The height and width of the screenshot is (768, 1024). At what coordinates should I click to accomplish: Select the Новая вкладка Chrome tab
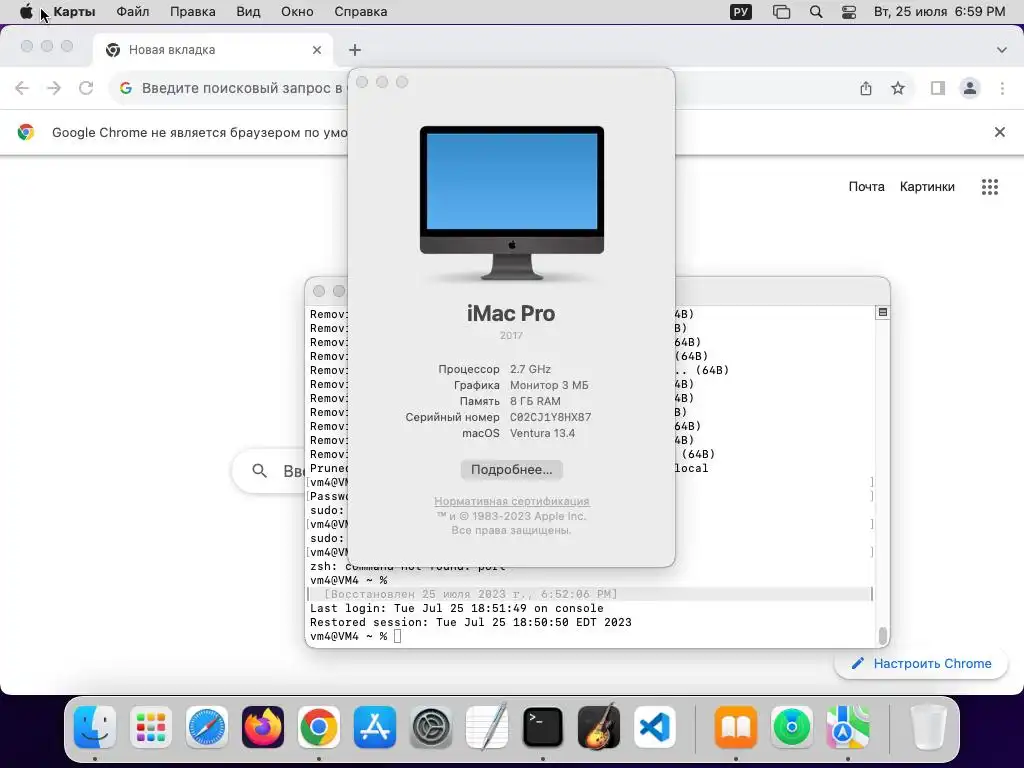pos(212,50)
